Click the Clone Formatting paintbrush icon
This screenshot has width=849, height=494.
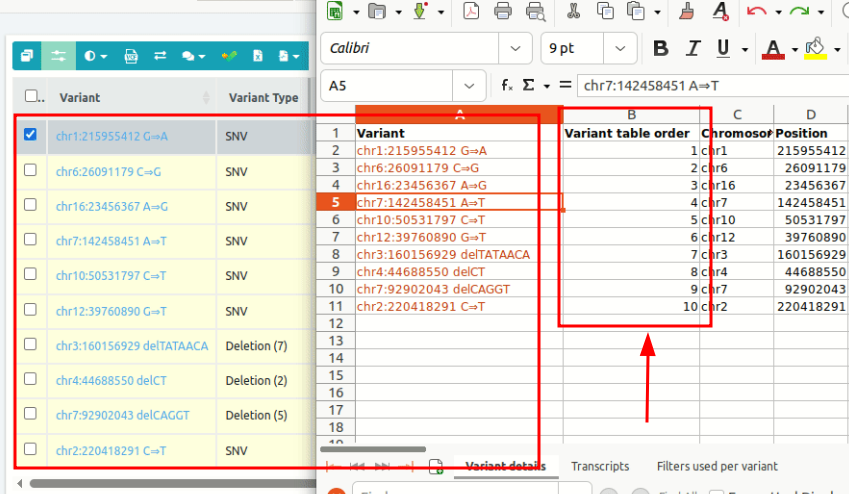coord(687,11)
